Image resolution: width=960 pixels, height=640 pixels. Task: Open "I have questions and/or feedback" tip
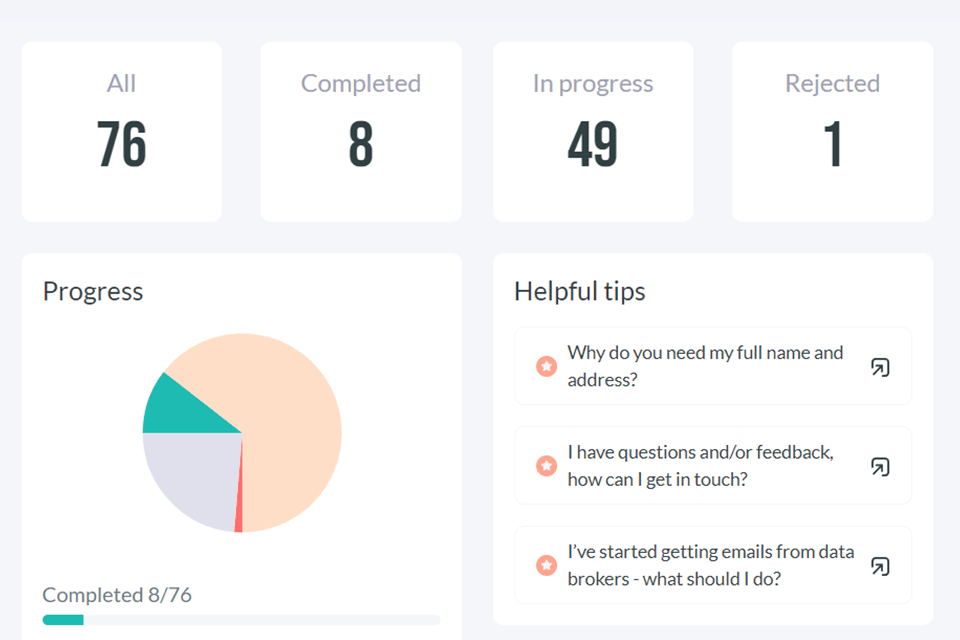[700, 466]
